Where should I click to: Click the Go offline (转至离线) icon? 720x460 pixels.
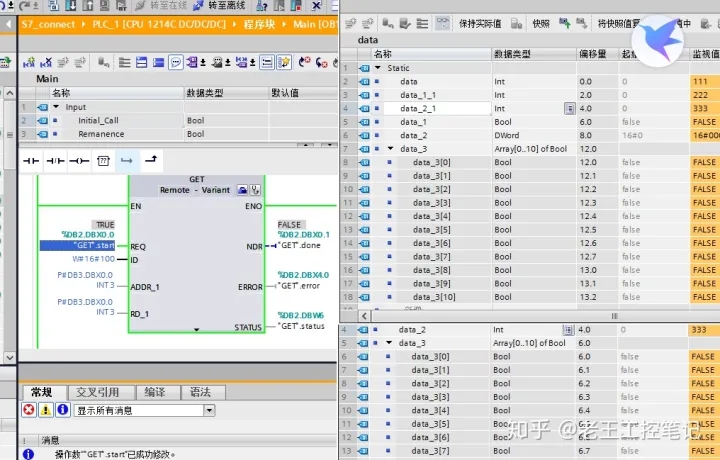tap(198, 6)
